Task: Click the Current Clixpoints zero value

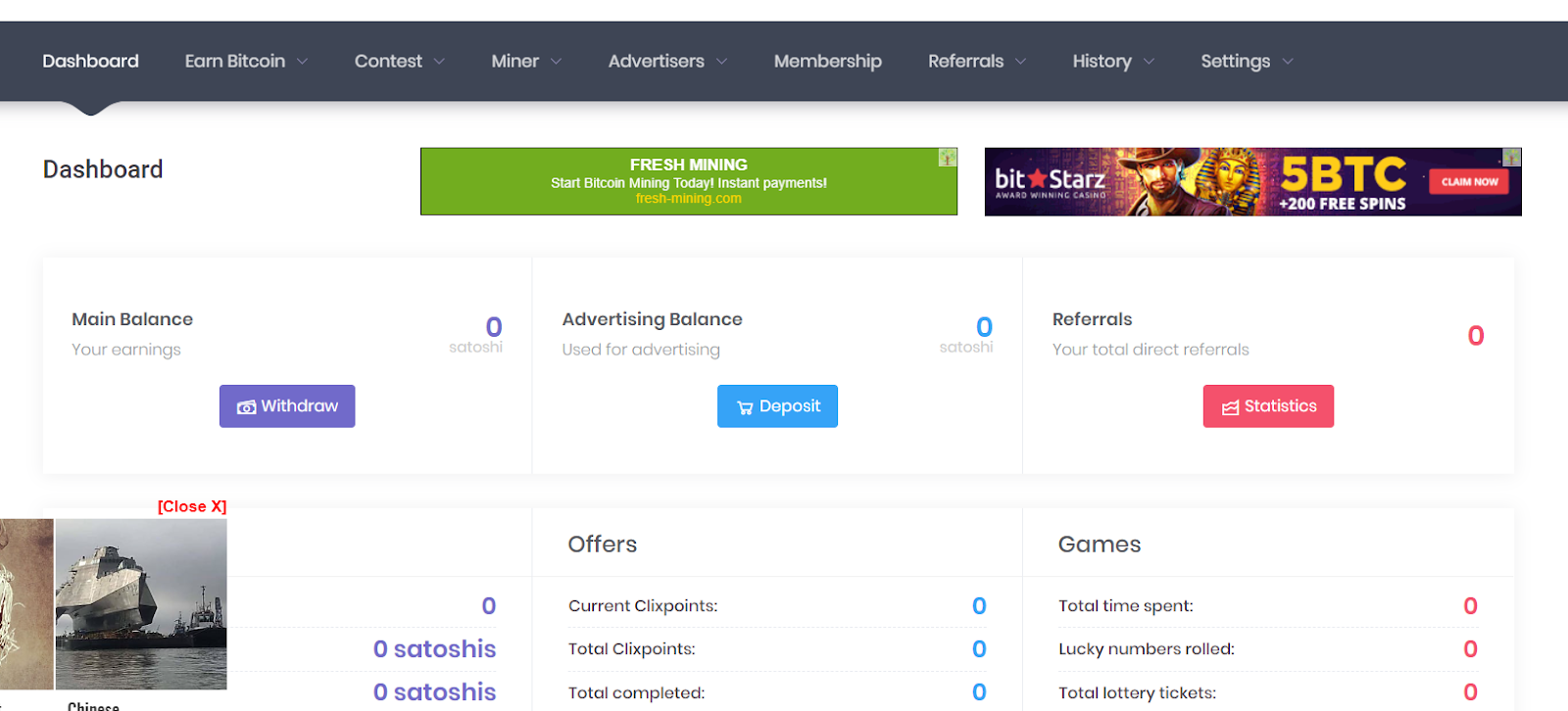Action: 979,606
